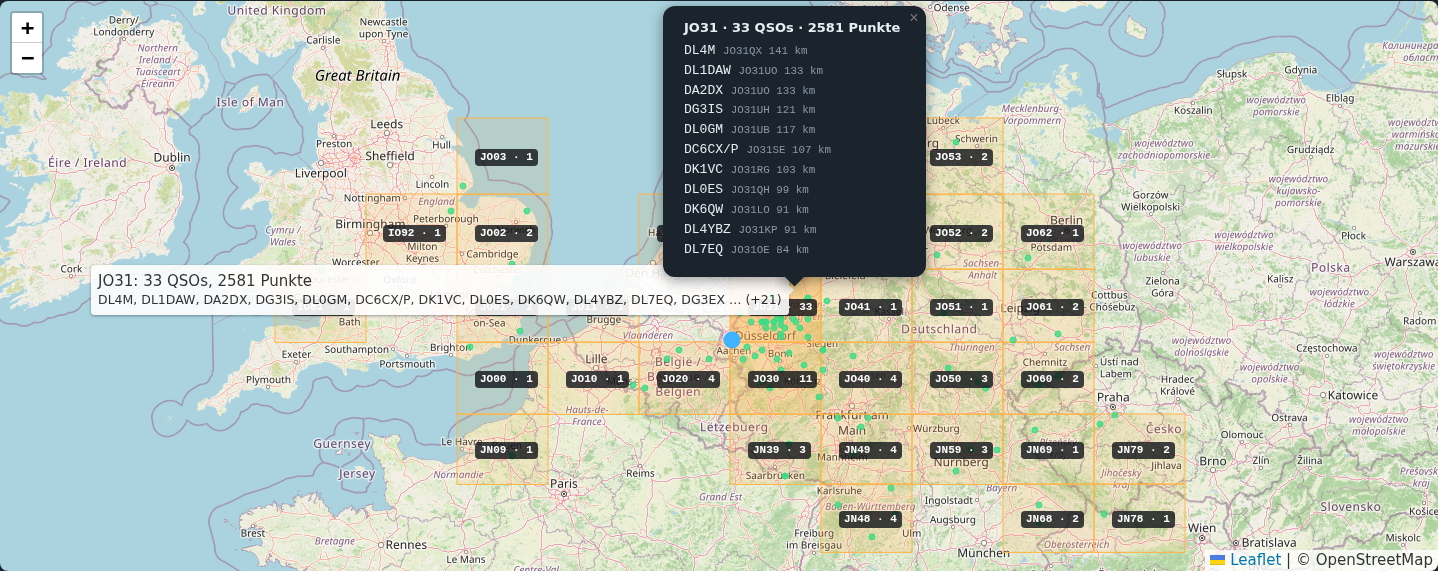Select the JO52 · 2 grid label
1438x571 pixels.
[x=961, y=233]
